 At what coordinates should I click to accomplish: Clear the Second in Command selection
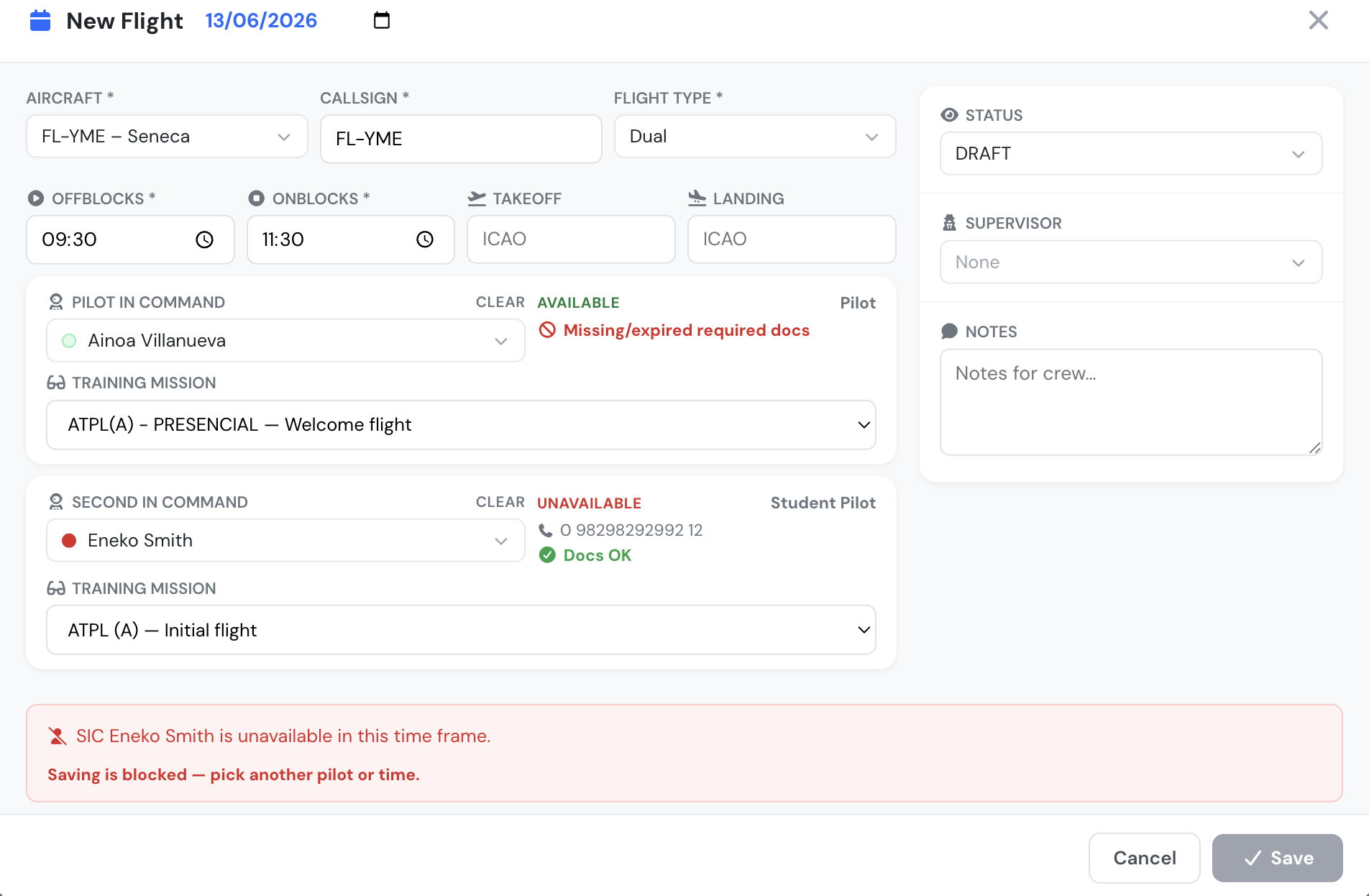[x=500, y=502]
